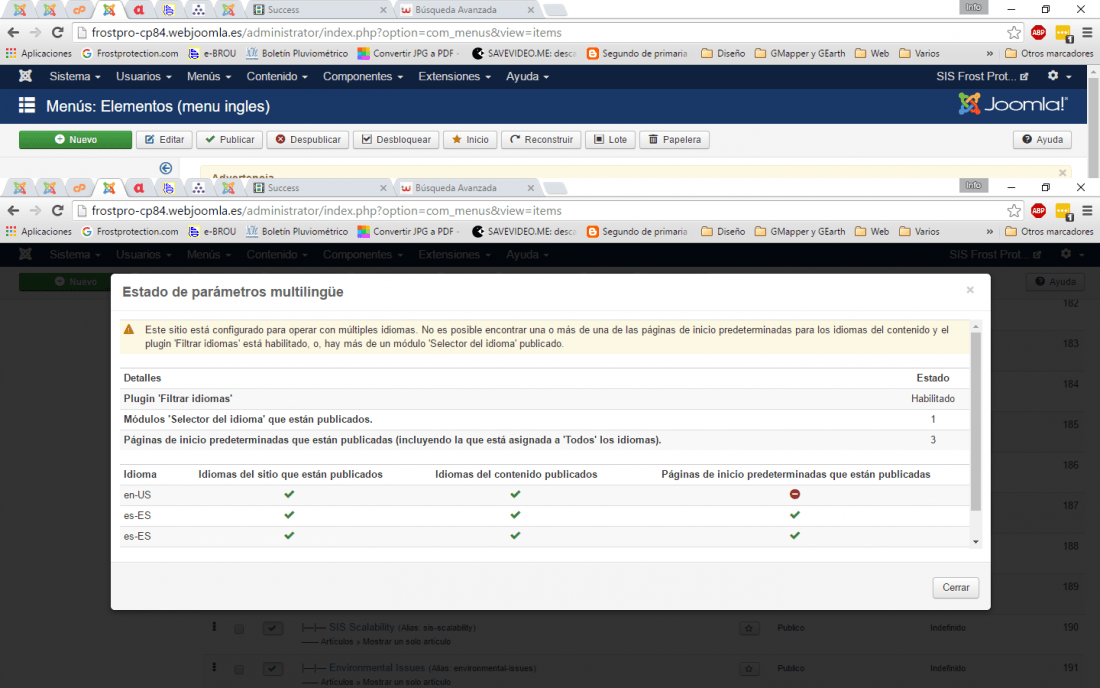1100x688 pixels.
Task: Open the Diseño bookmark folder in the lower window
Action: click(723, 231)
